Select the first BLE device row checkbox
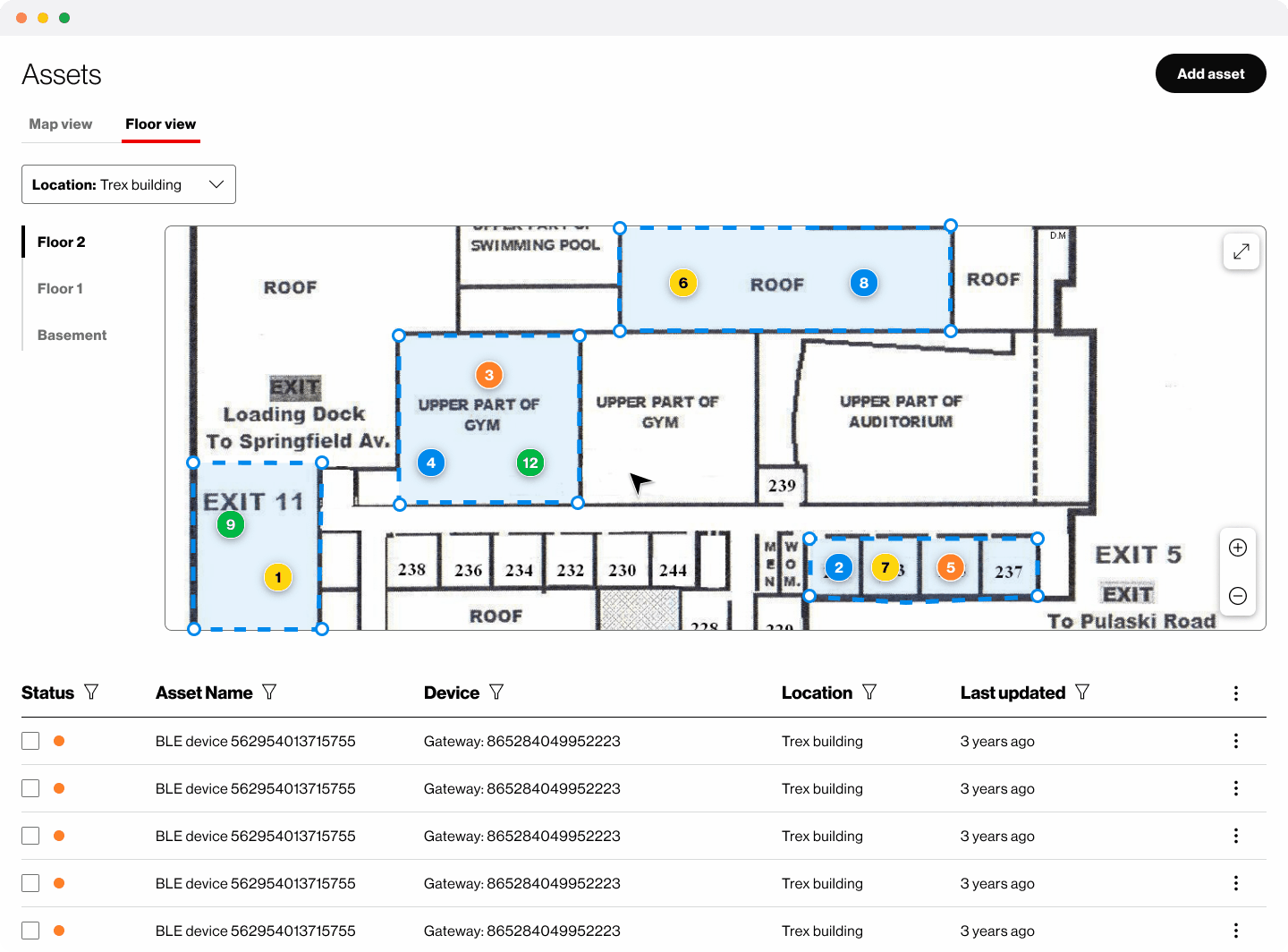Image resolution: width=1288 pixels, height=952 pixels. pos(30,741)
